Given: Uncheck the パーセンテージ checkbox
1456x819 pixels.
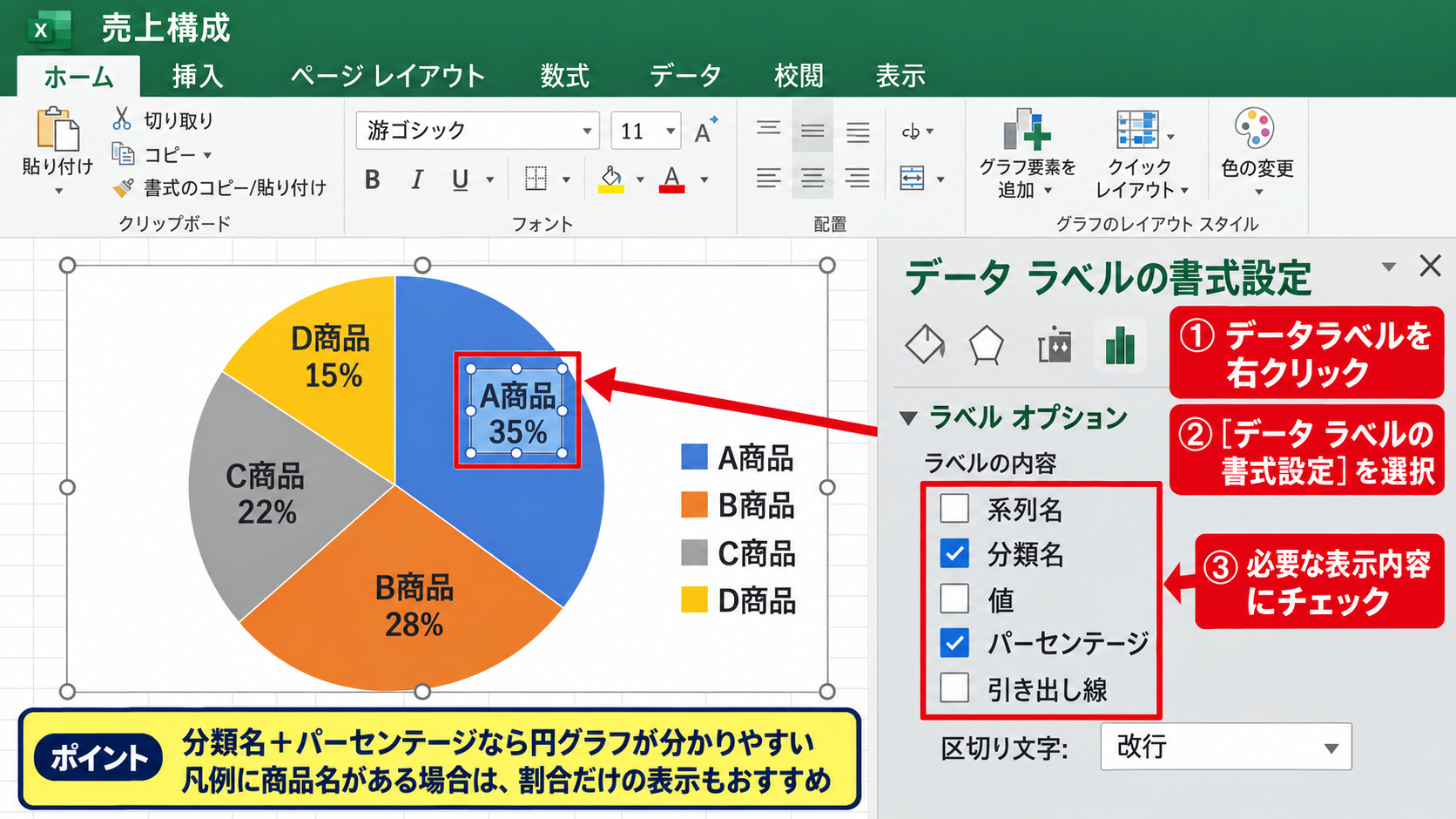Looking at the screenshot, I should 955,643.
